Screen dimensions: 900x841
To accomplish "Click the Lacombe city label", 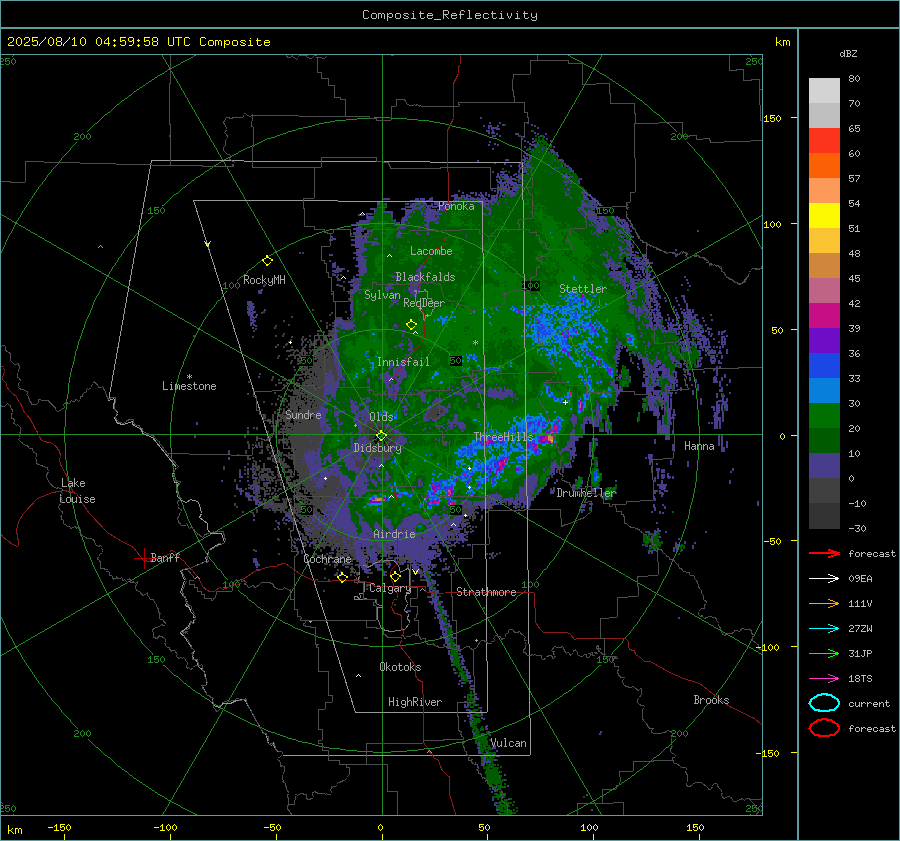I will click(x=431, y=251).
